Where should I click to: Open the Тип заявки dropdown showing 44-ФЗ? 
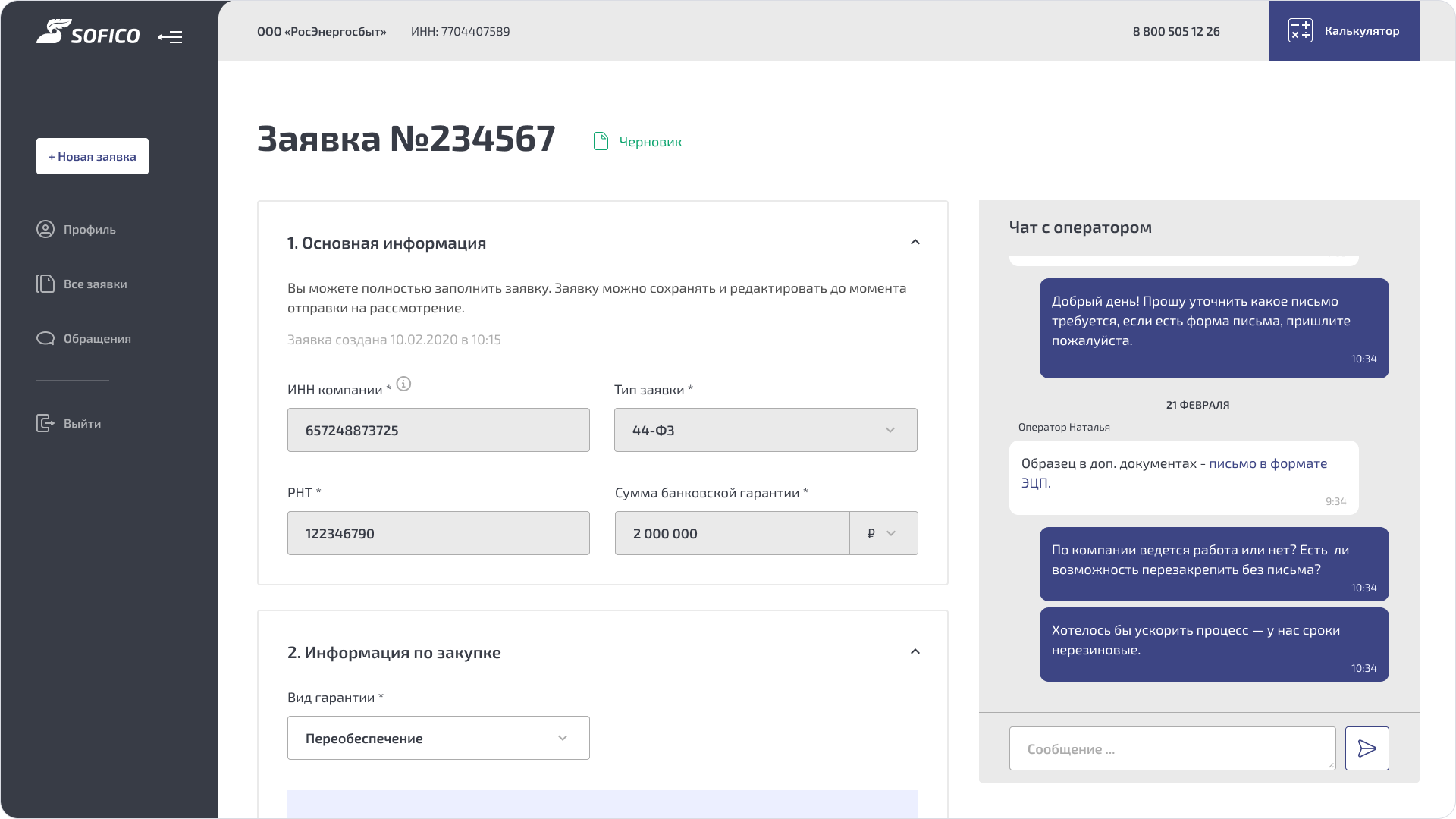765,430
